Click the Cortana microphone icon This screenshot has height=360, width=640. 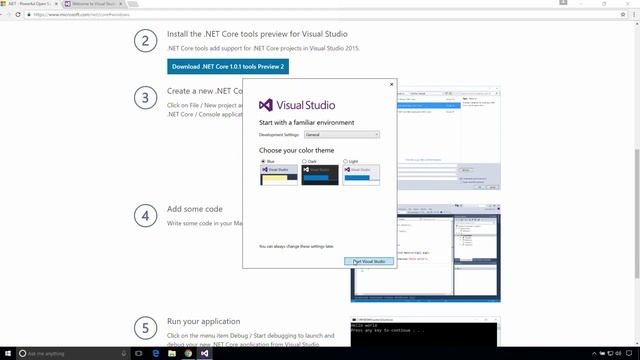click(124, 353)
